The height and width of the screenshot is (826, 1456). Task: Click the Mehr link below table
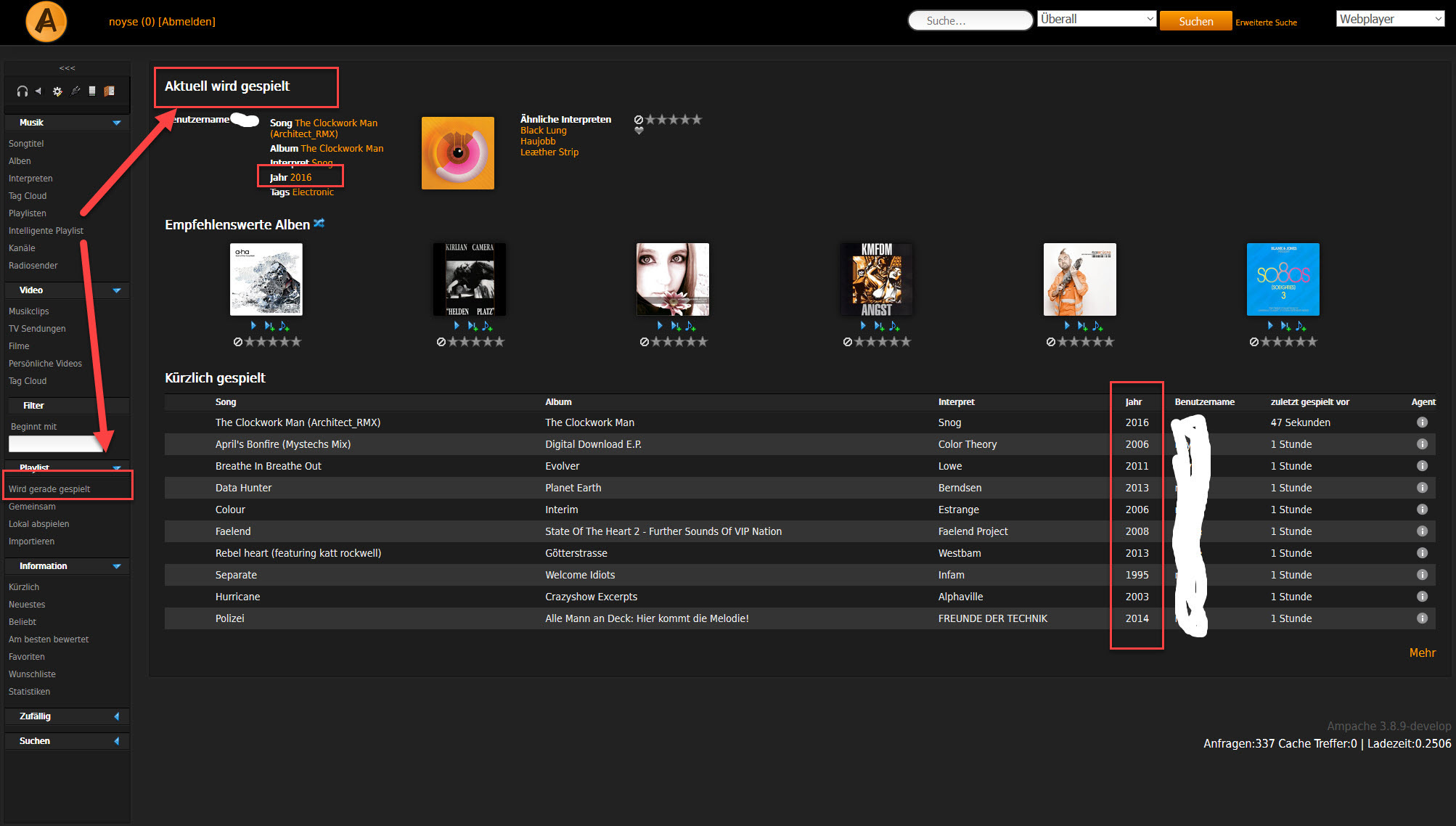[1422, 653]
